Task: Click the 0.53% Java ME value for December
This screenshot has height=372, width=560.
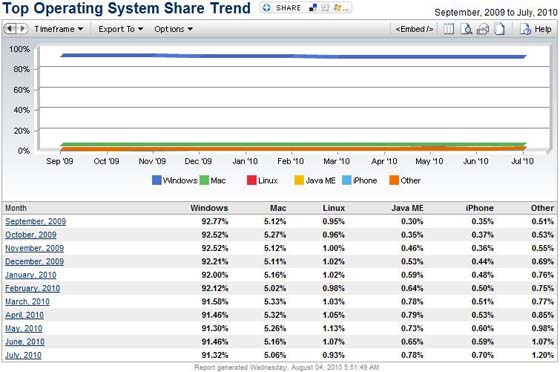Action: (x=412, y=262)
